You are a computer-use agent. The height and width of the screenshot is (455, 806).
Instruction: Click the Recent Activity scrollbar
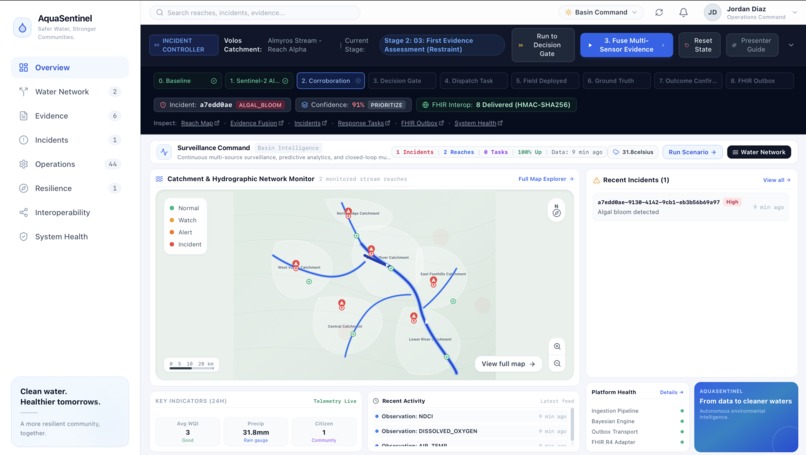572,424
